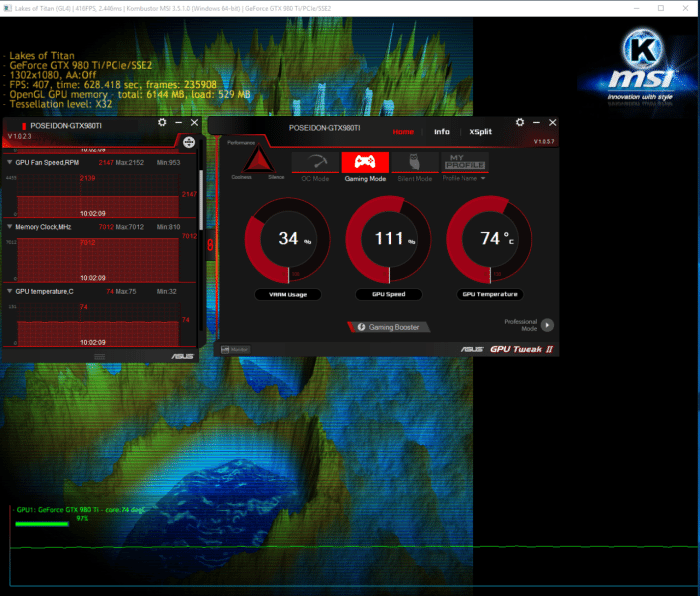Click 'Min:810' memory clock value

tap(168, 227)
